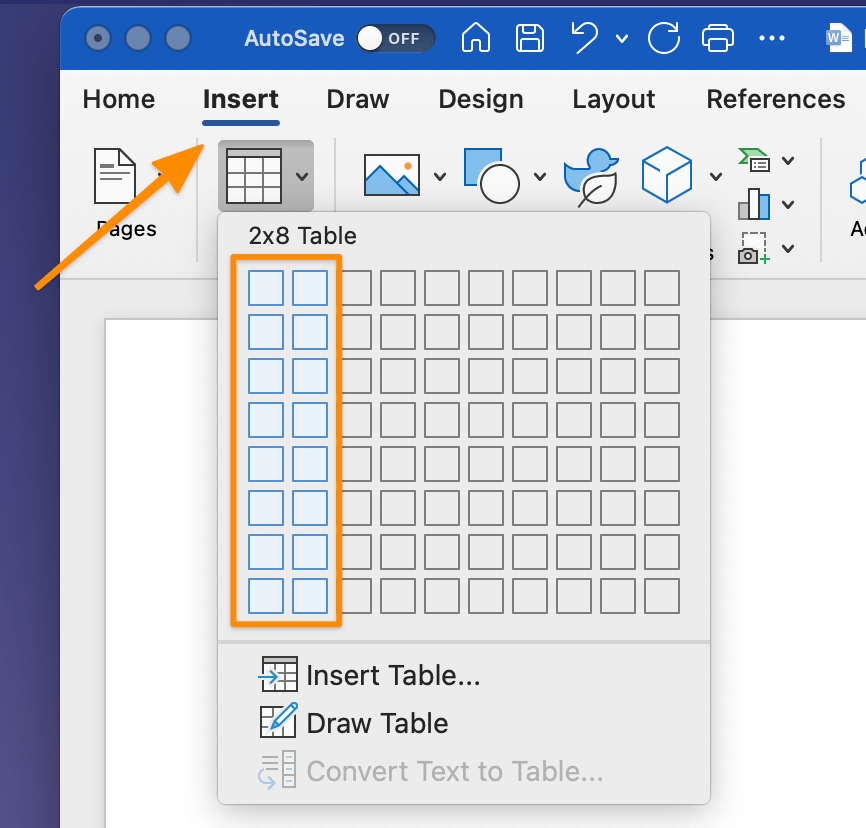The height and width of the screenshot is (828, 866).
Task: Click the Table grid icon in ribbon
Action: coord(254,176)
